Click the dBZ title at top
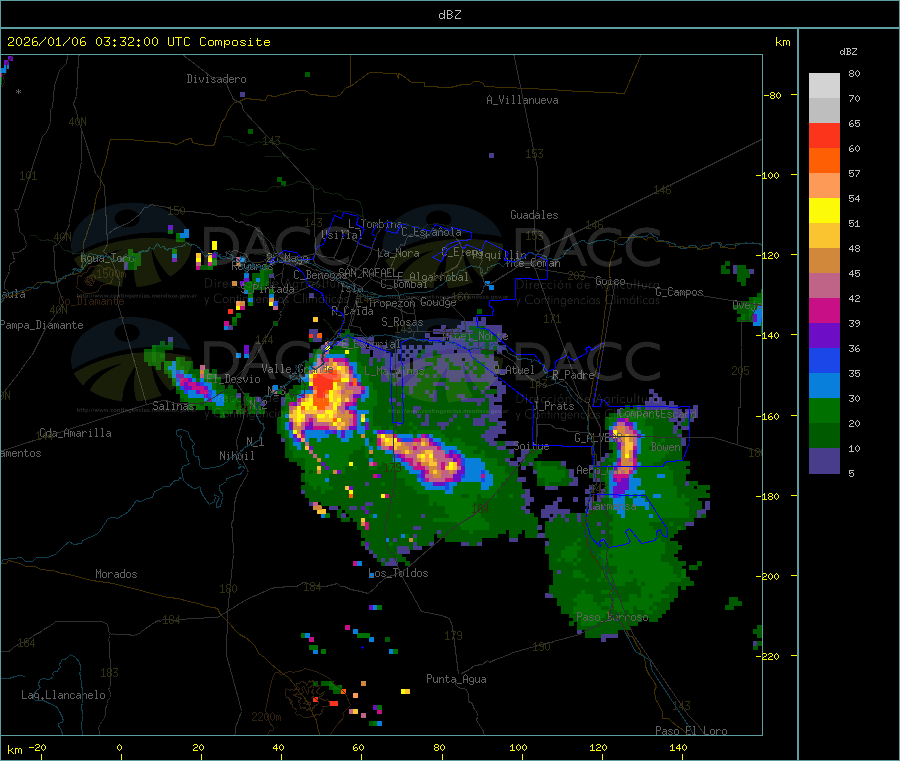This screenshot has width=900, height=761. pos(449,14)
